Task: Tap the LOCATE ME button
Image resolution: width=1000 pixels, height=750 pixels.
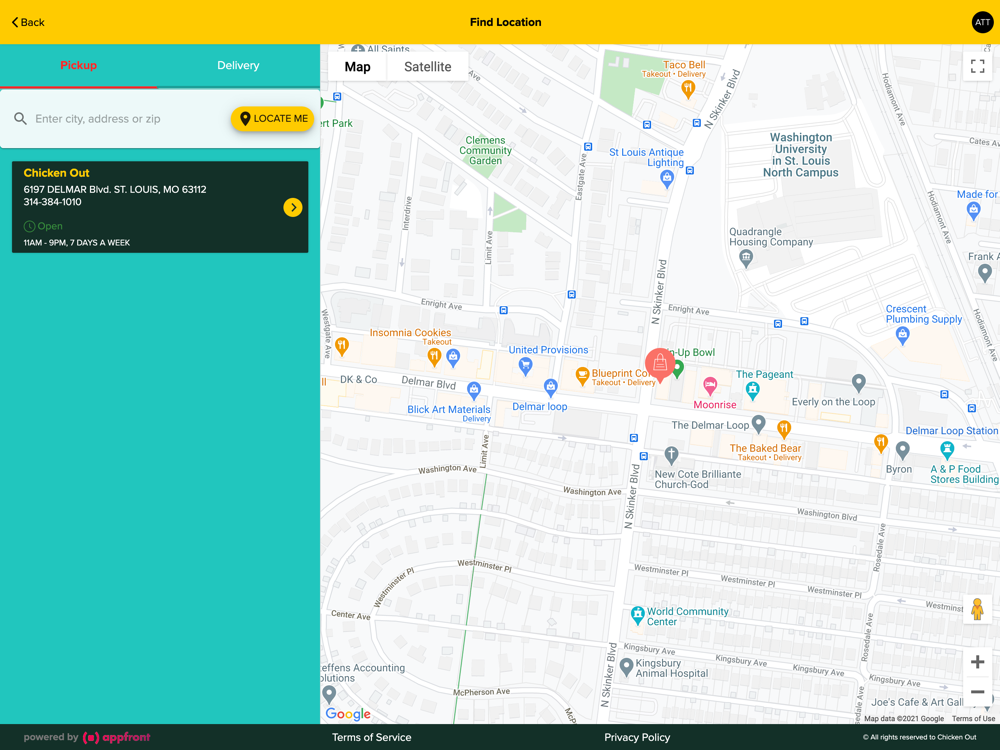Action: point(272,119)
